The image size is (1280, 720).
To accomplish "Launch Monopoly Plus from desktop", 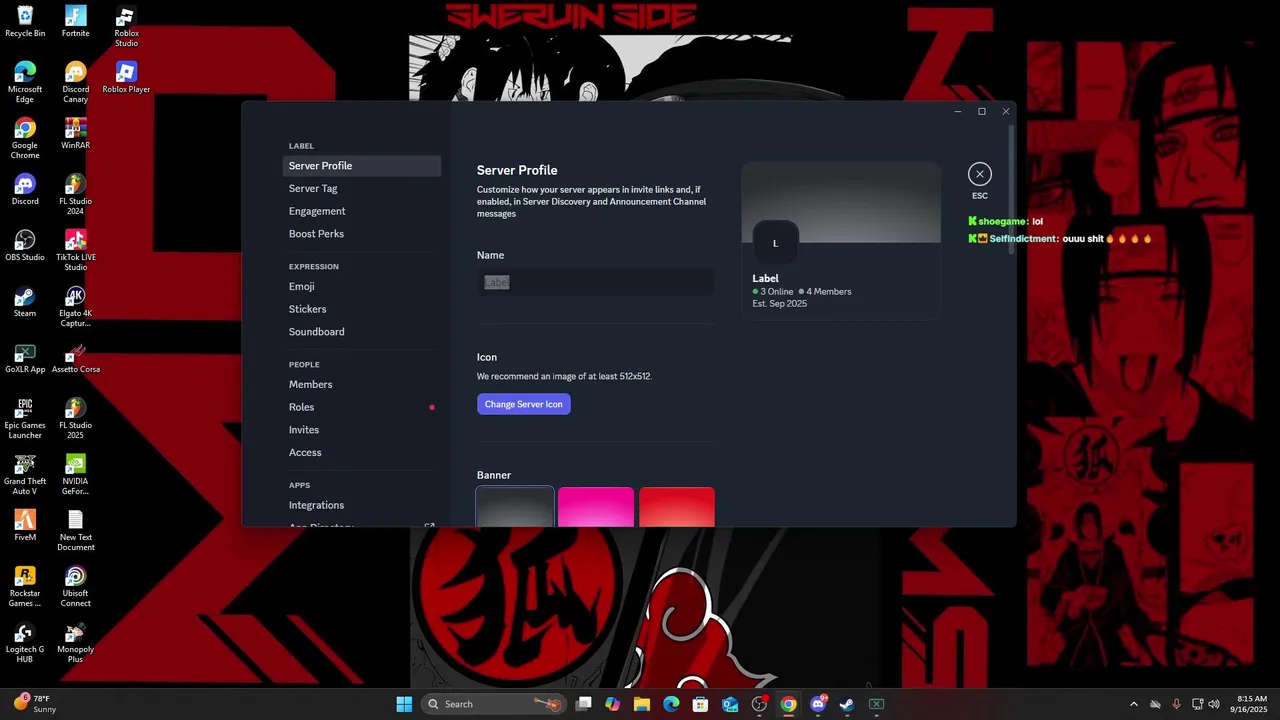I will coord(75,642).
